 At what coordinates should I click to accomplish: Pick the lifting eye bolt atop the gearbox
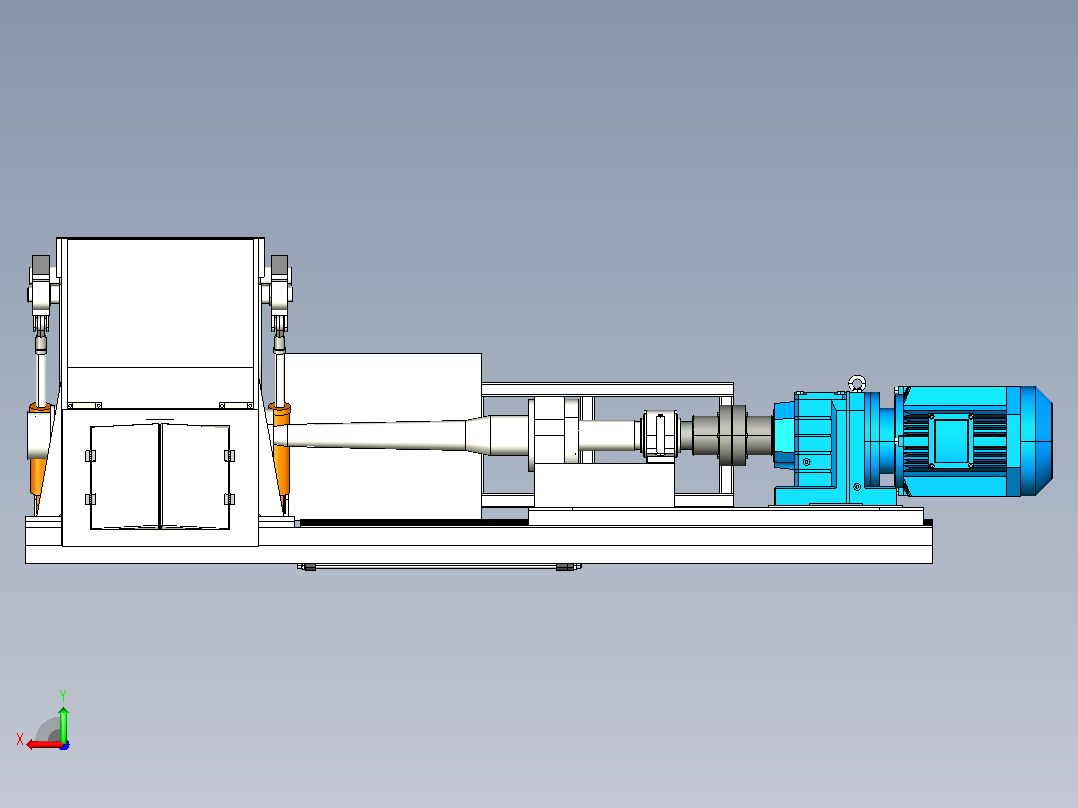pos(857,383)
